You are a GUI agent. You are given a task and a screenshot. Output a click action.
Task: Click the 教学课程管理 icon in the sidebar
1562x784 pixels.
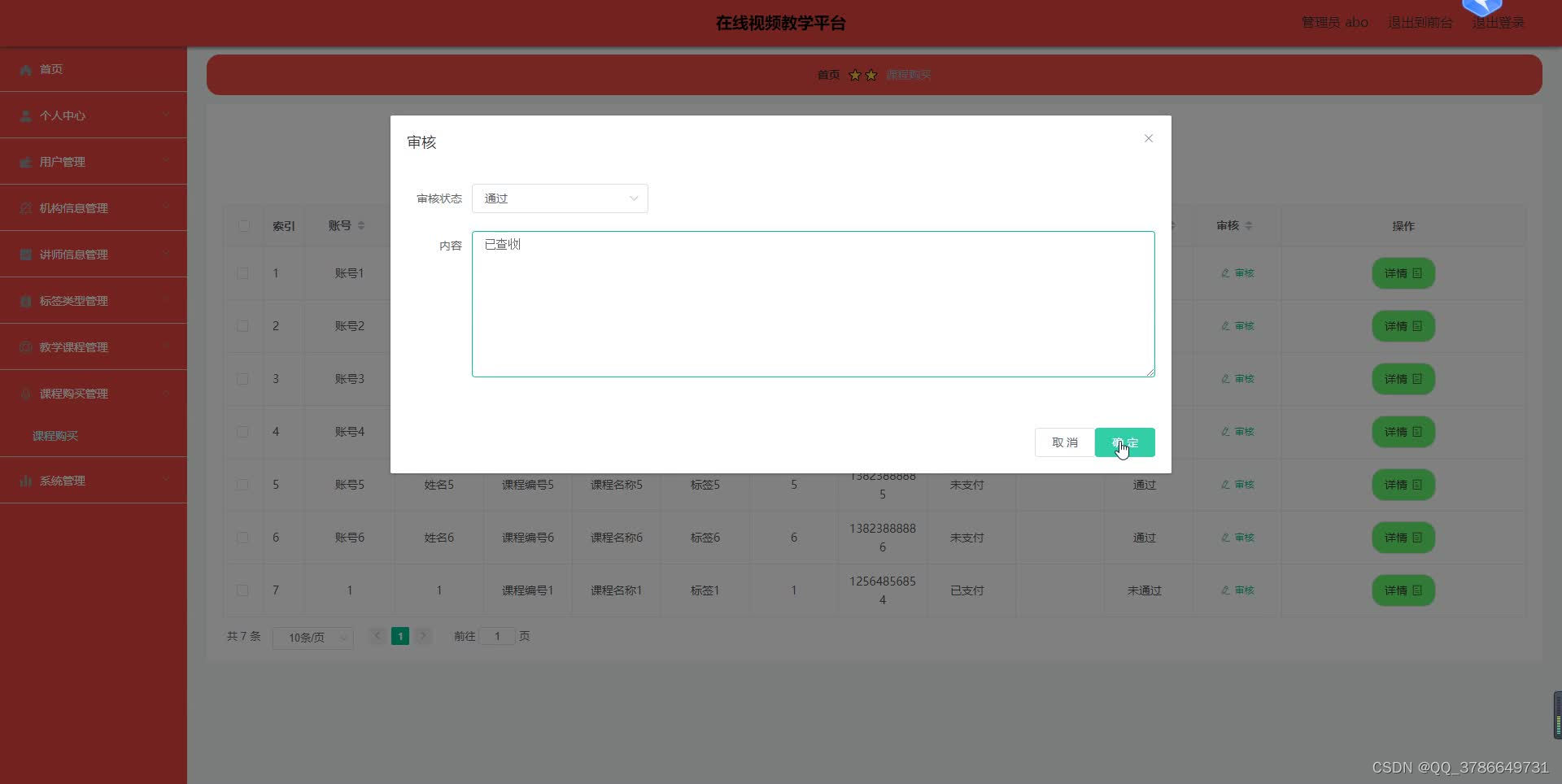tap(25, 348)
